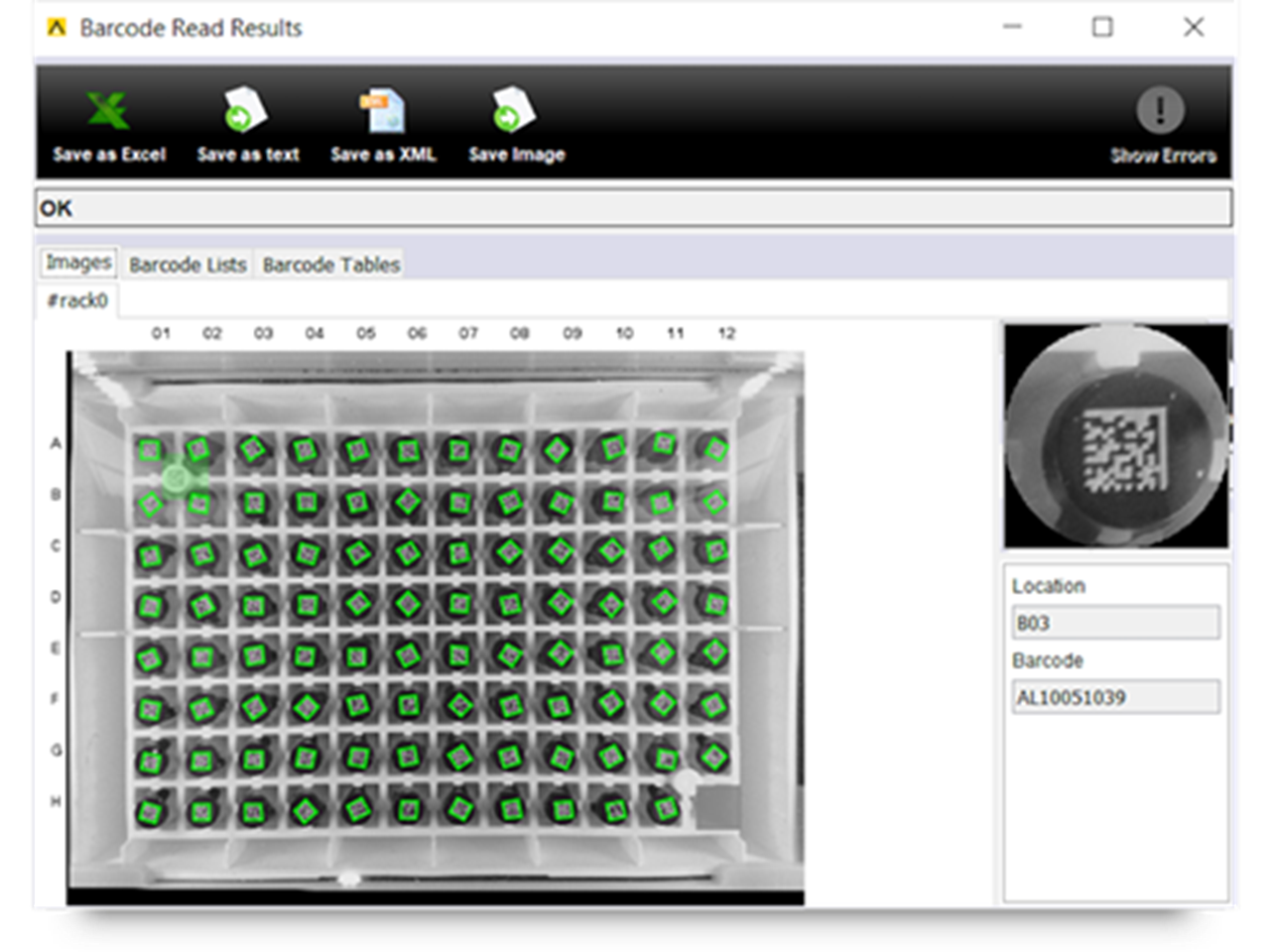Click the Location field showing B03
Image resolution: width=1270 pixels, height=952 pixels.
pos(1115,623)
